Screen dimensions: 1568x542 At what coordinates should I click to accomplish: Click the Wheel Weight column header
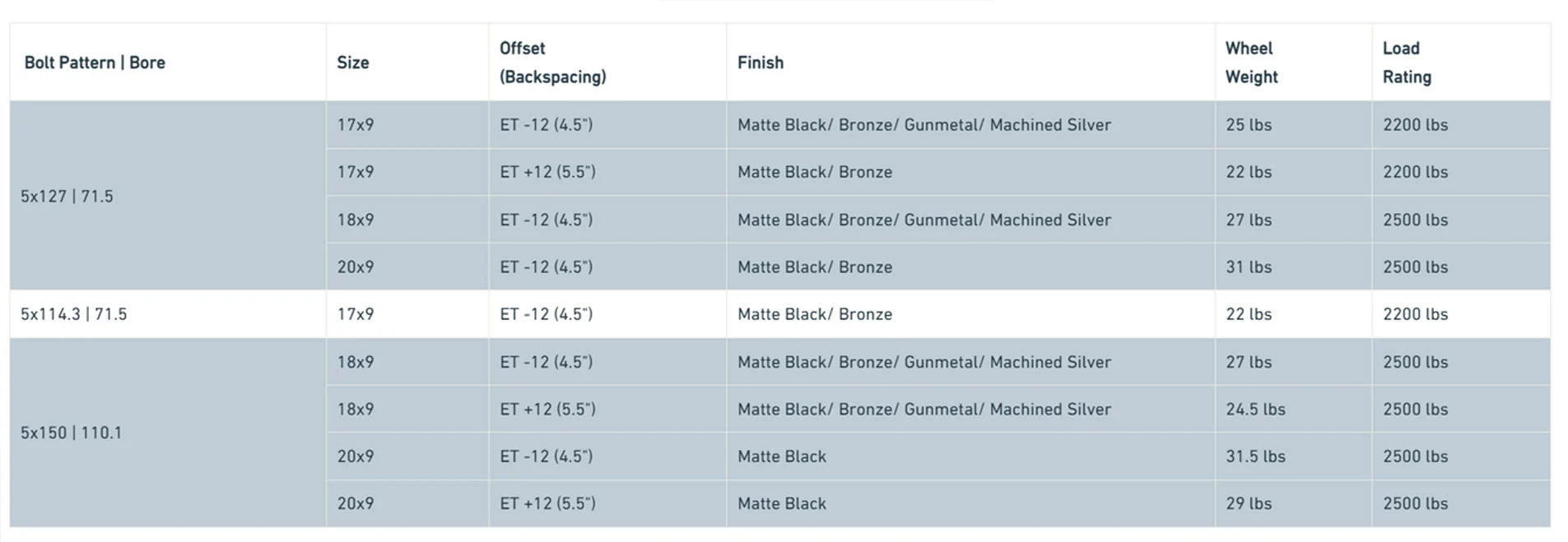click(1251, 63)
